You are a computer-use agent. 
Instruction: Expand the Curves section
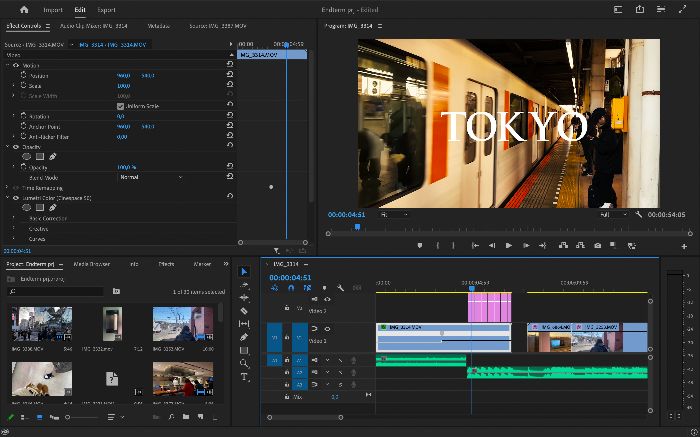[13, 239]
